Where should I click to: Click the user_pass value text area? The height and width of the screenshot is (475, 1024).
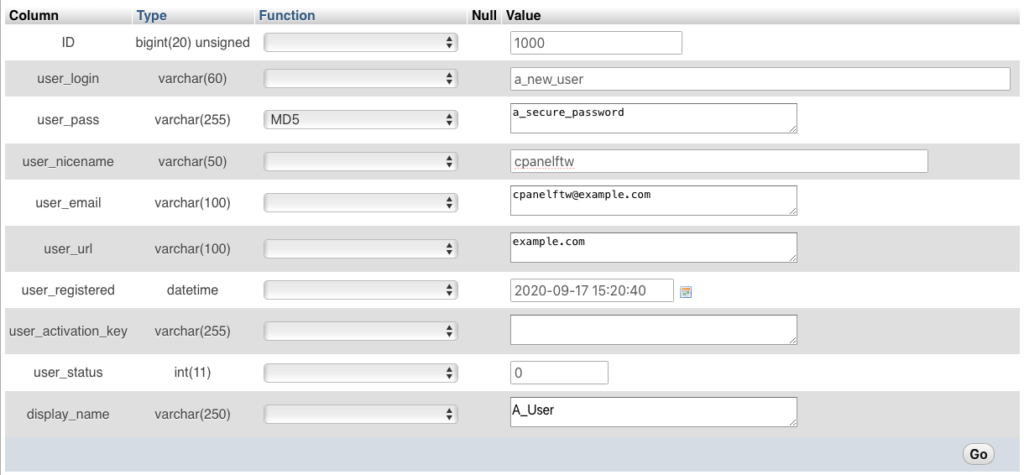652,118
